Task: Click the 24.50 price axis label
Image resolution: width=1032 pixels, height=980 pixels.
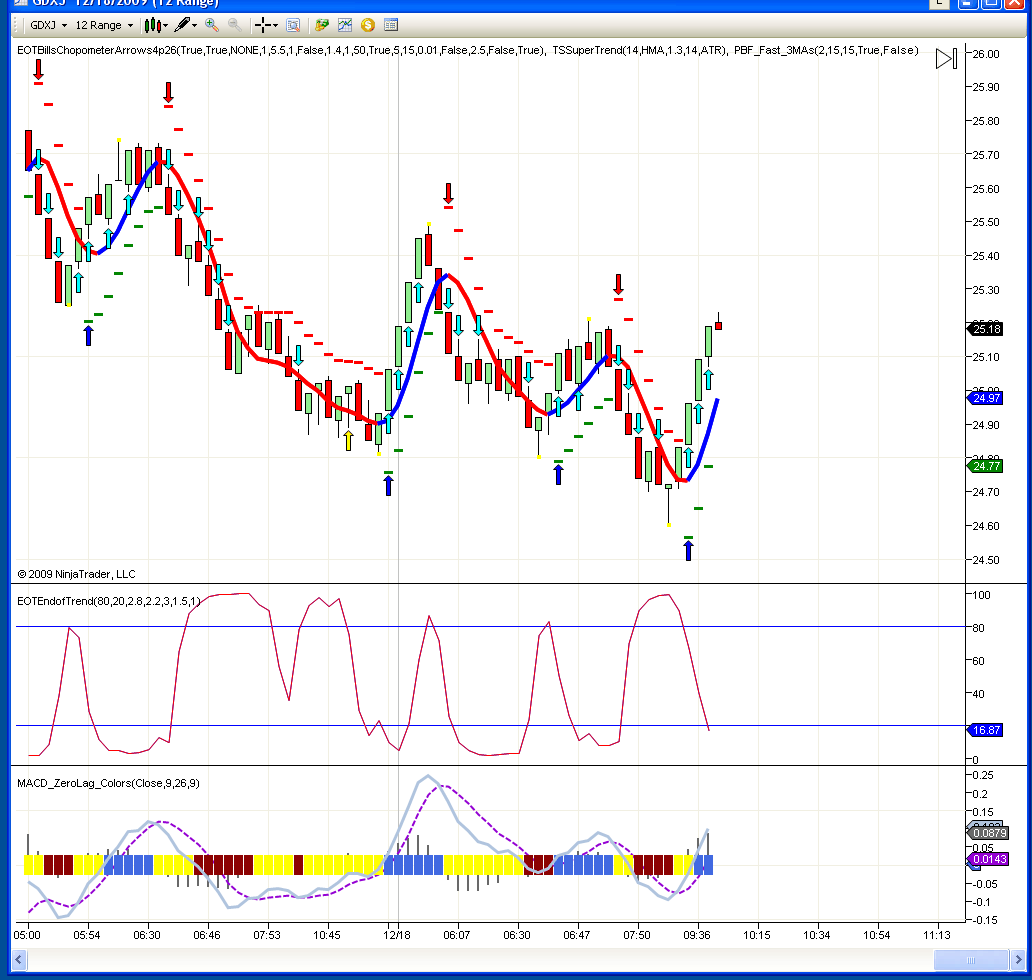Action: (986, 560)
